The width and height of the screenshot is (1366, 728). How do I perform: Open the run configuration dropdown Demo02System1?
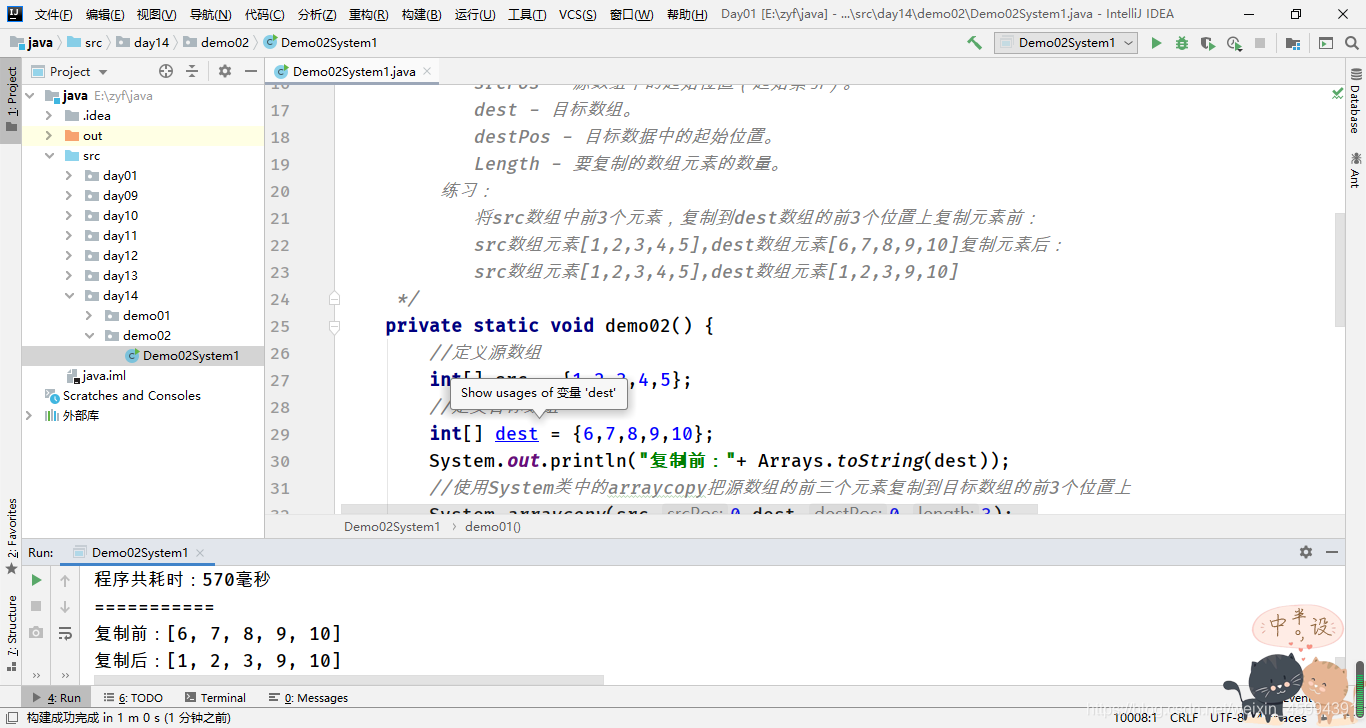click(x=1066, y=43)
